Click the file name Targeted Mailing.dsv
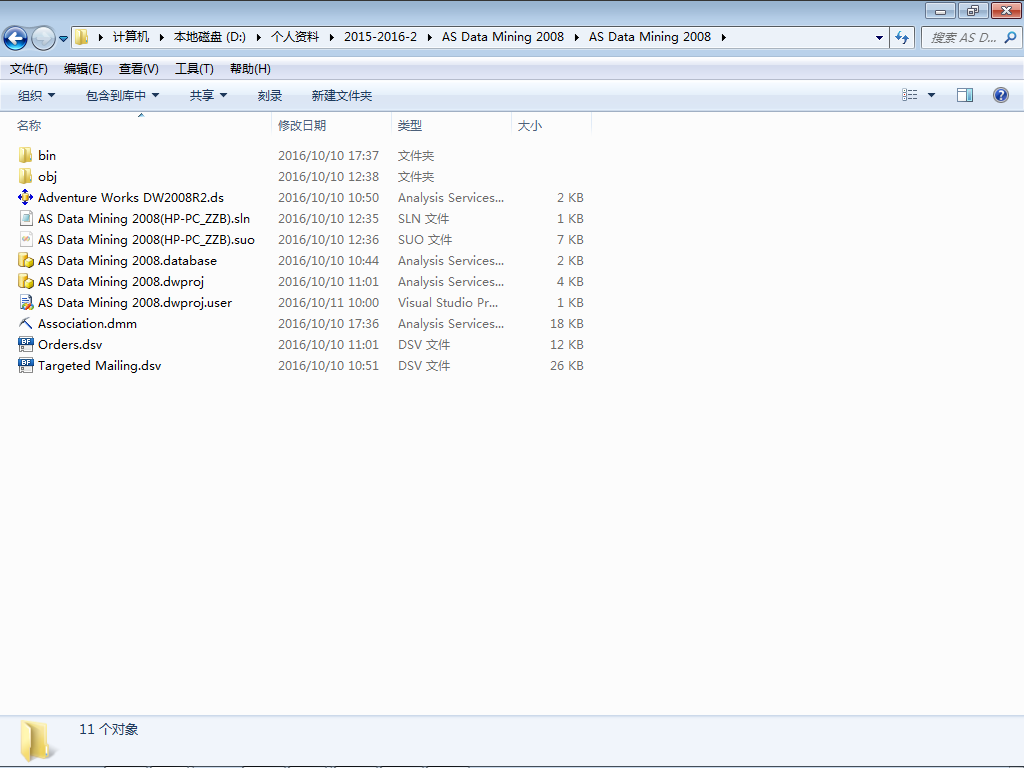1024x768 pixels. (99, 365)
